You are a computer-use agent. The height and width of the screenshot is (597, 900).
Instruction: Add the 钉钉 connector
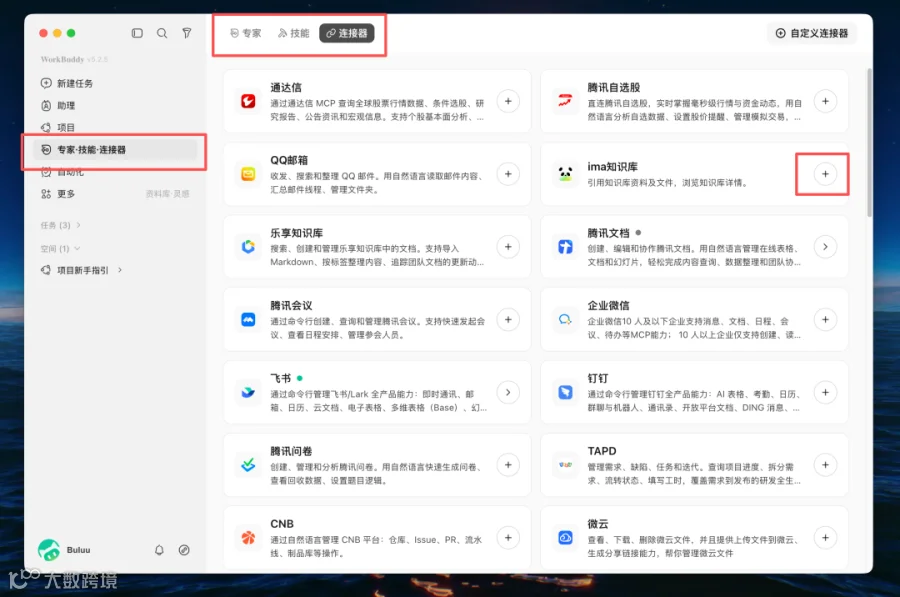coord(825,393)
